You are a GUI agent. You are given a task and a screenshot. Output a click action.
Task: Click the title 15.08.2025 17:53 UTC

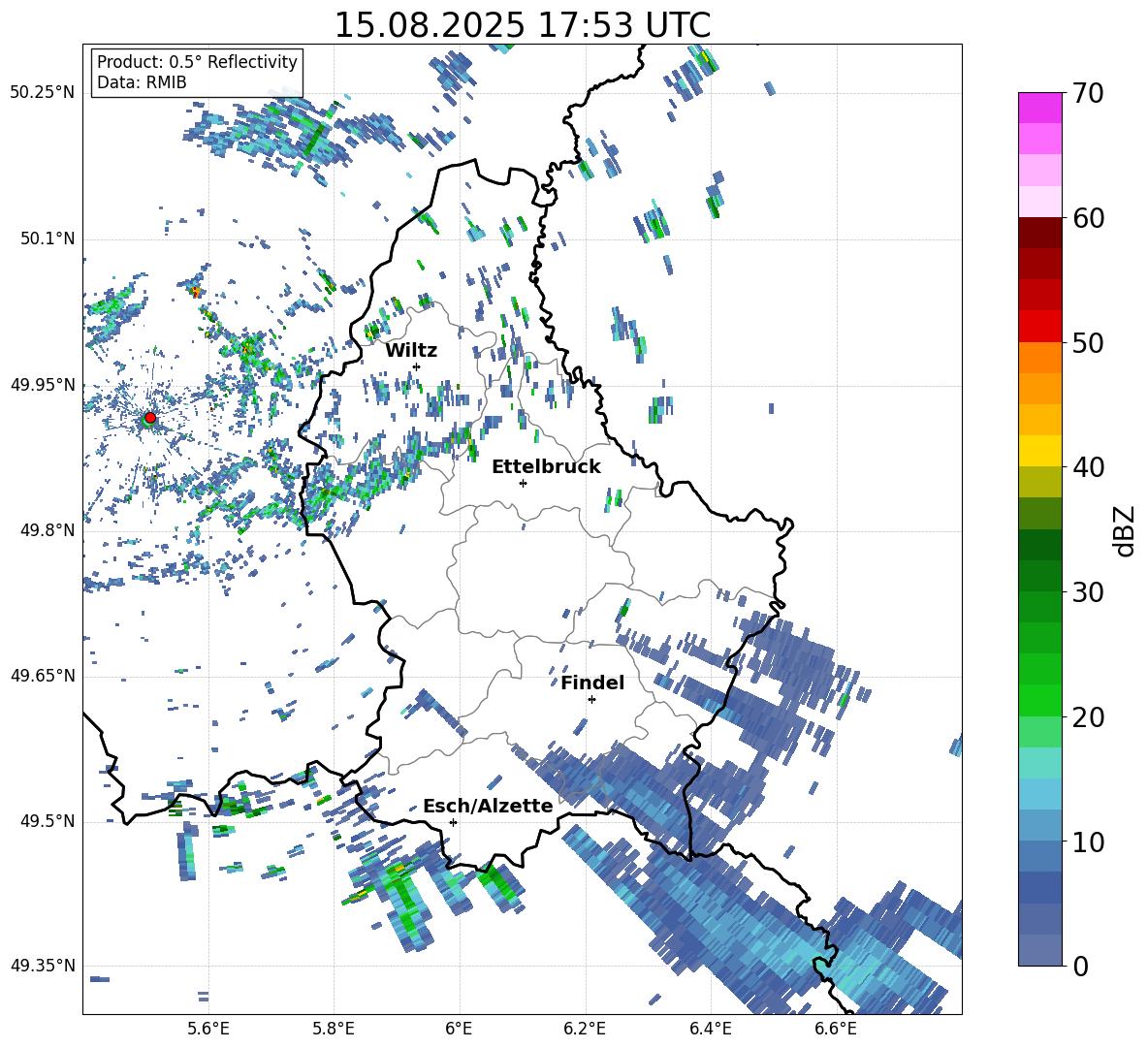click(x=523, y=25)
